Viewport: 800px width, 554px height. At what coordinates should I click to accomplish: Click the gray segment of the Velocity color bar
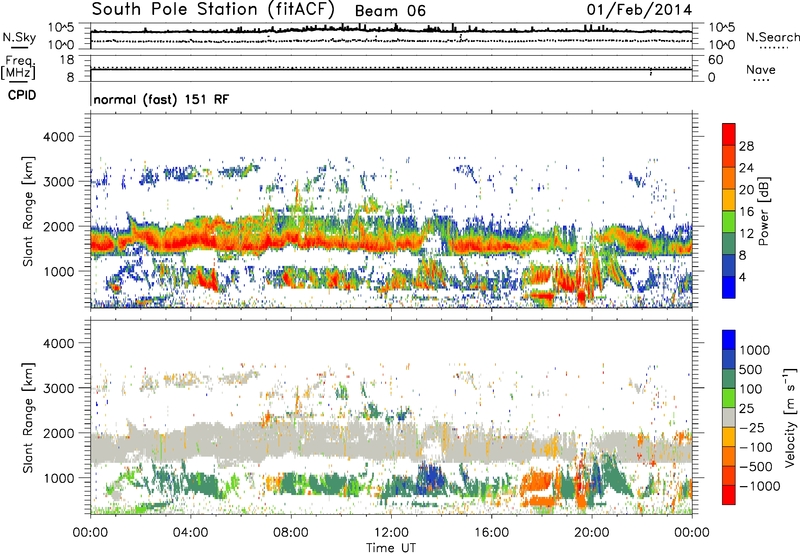729,418
